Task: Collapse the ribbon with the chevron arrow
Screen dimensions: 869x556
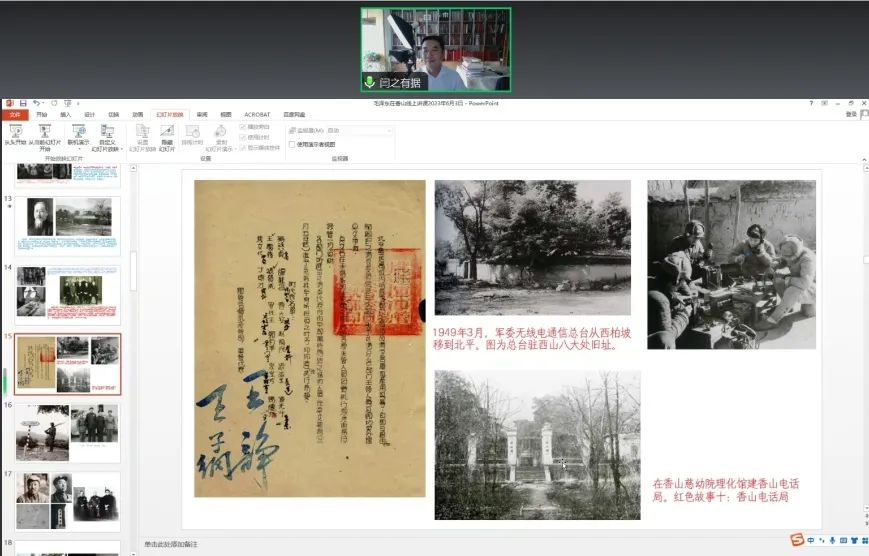Action: (864, 160)
